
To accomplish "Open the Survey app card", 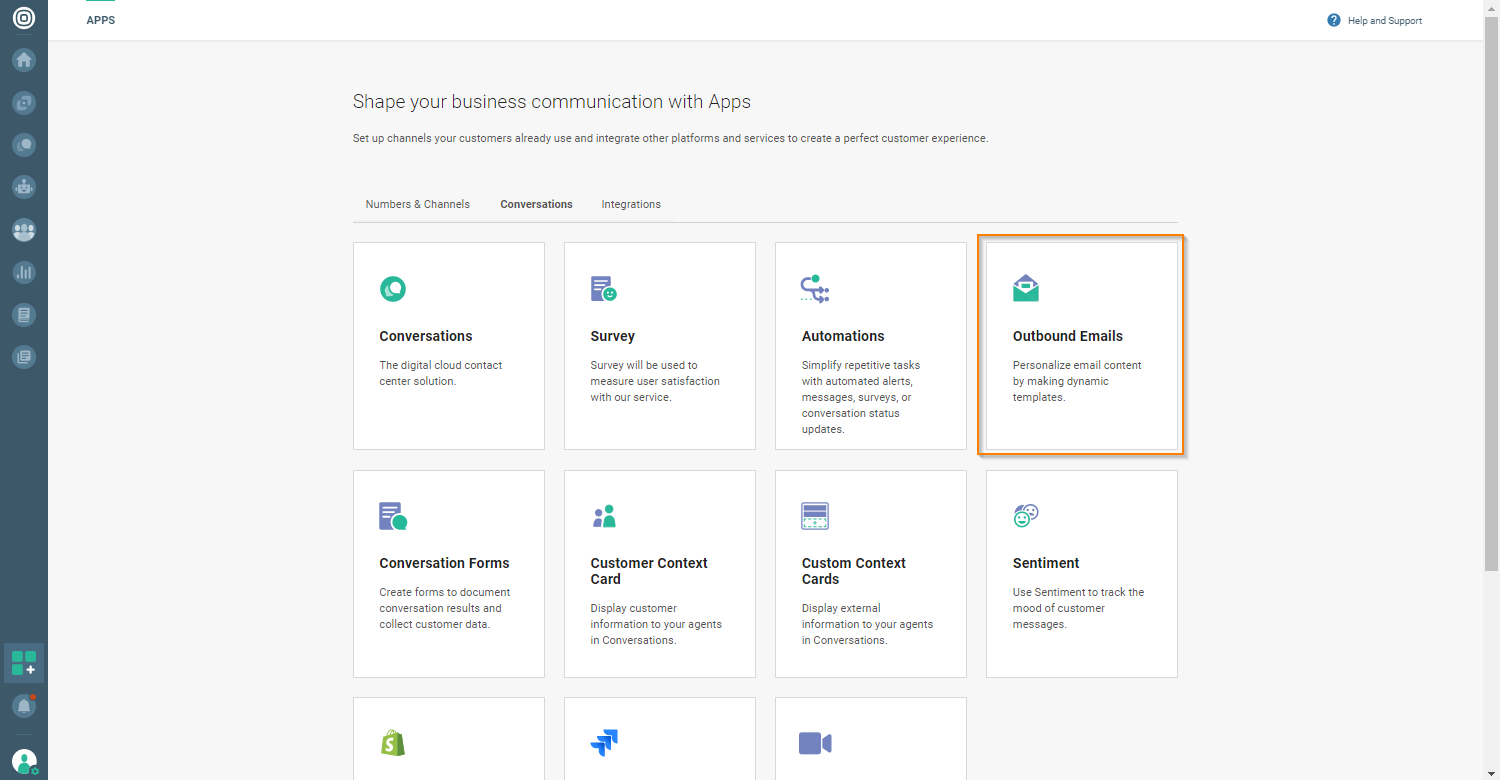I will point(659,345).
